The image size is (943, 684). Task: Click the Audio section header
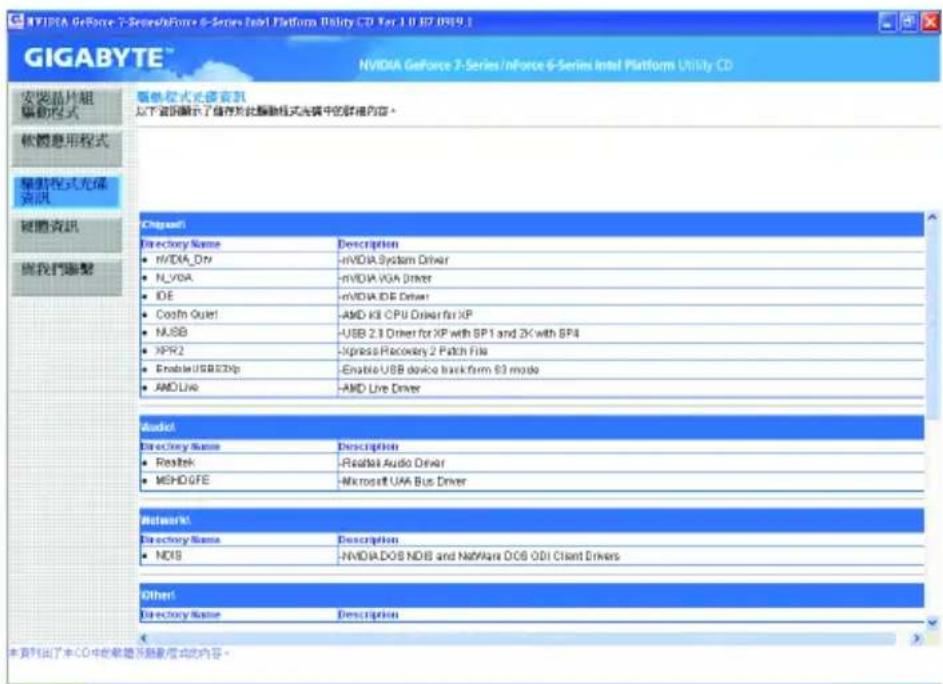pos(532,427)
